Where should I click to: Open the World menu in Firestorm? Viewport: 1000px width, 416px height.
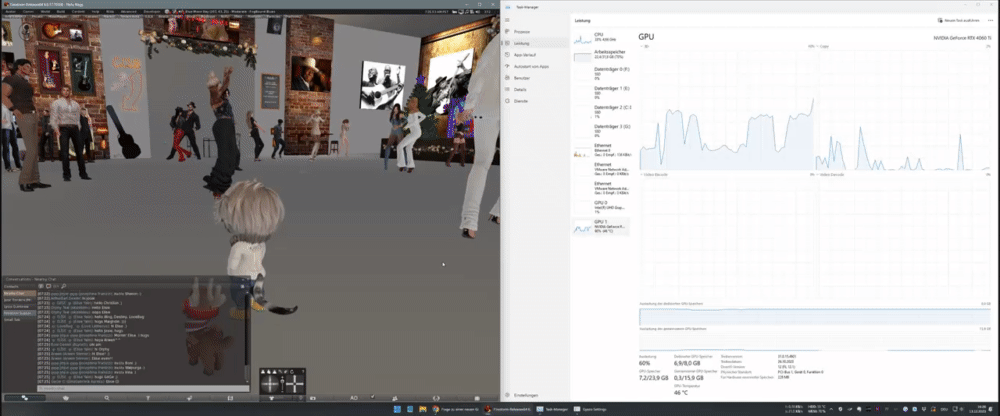(47, 11)
